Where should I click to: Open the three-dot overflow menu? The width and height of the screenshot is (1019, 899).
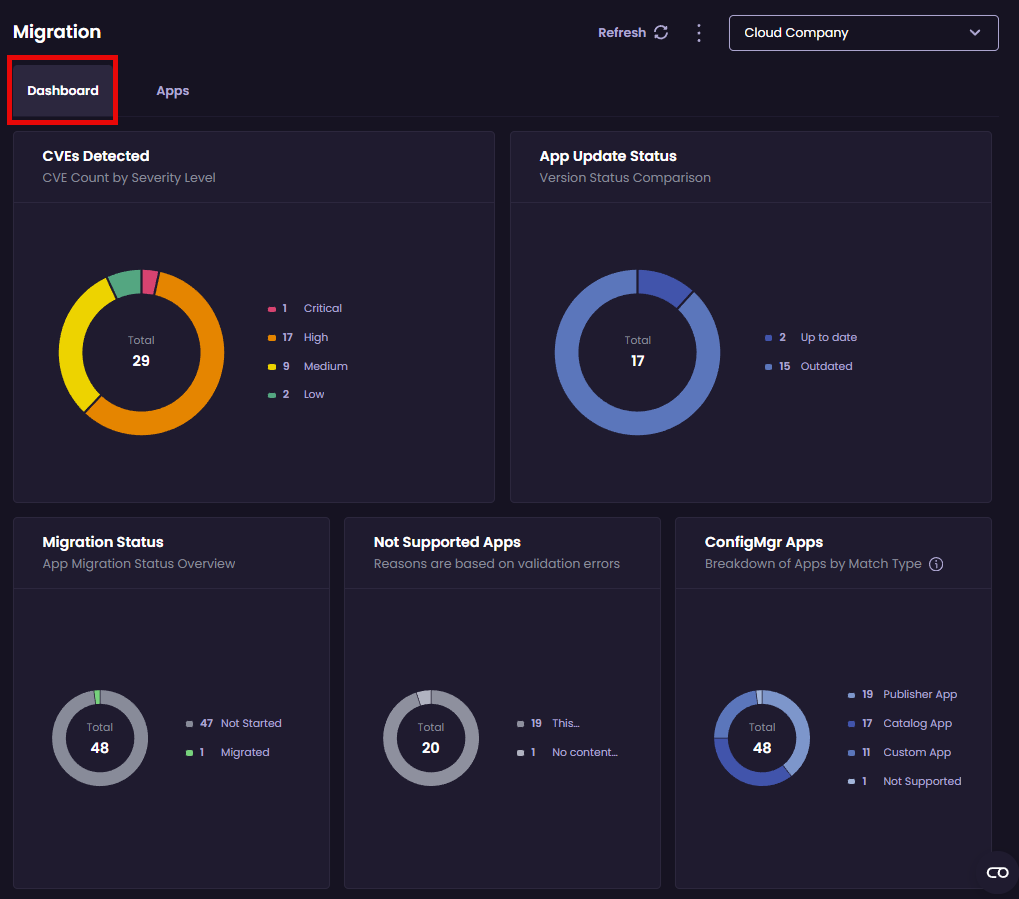(x=698, y=31)
